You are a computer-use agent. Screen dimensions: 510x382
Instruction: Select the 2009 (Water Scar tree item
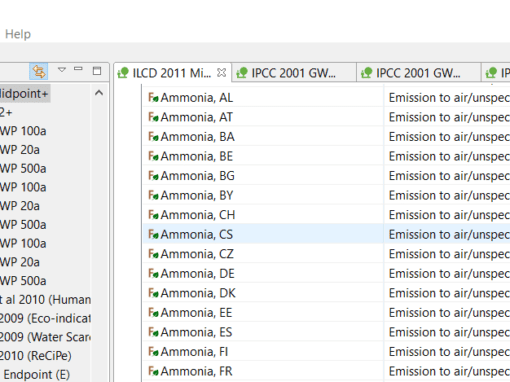[x=45, y=337]
